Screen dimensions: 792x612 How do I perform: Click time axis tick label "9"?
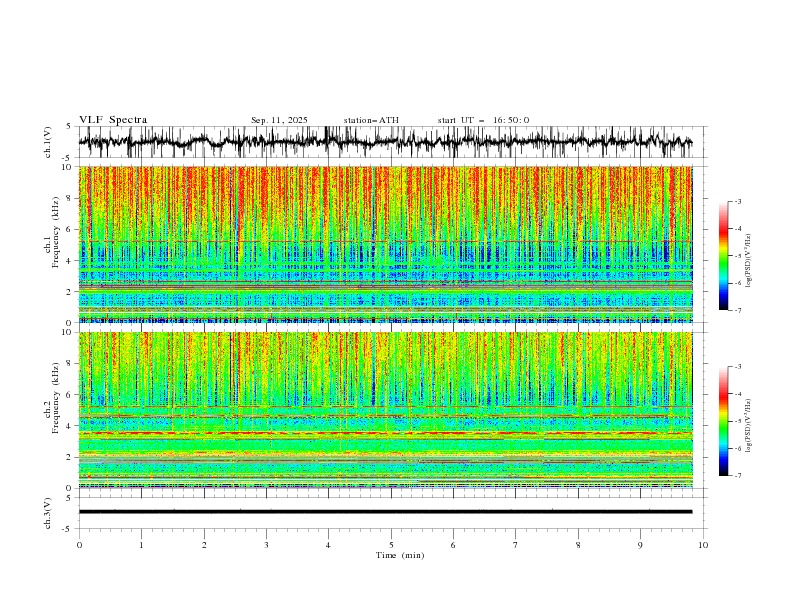tap(640, 545)
